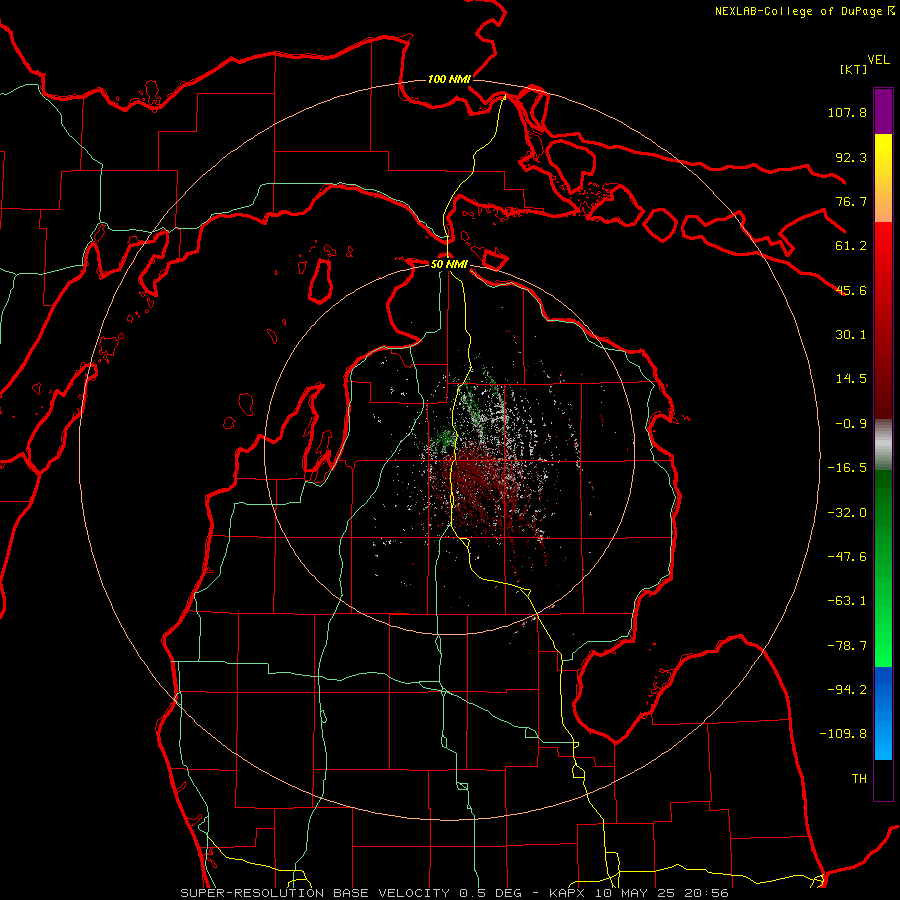Click the -47.6 velocity scale value
The image size is (900, 900).
click(x=847, y=557)
